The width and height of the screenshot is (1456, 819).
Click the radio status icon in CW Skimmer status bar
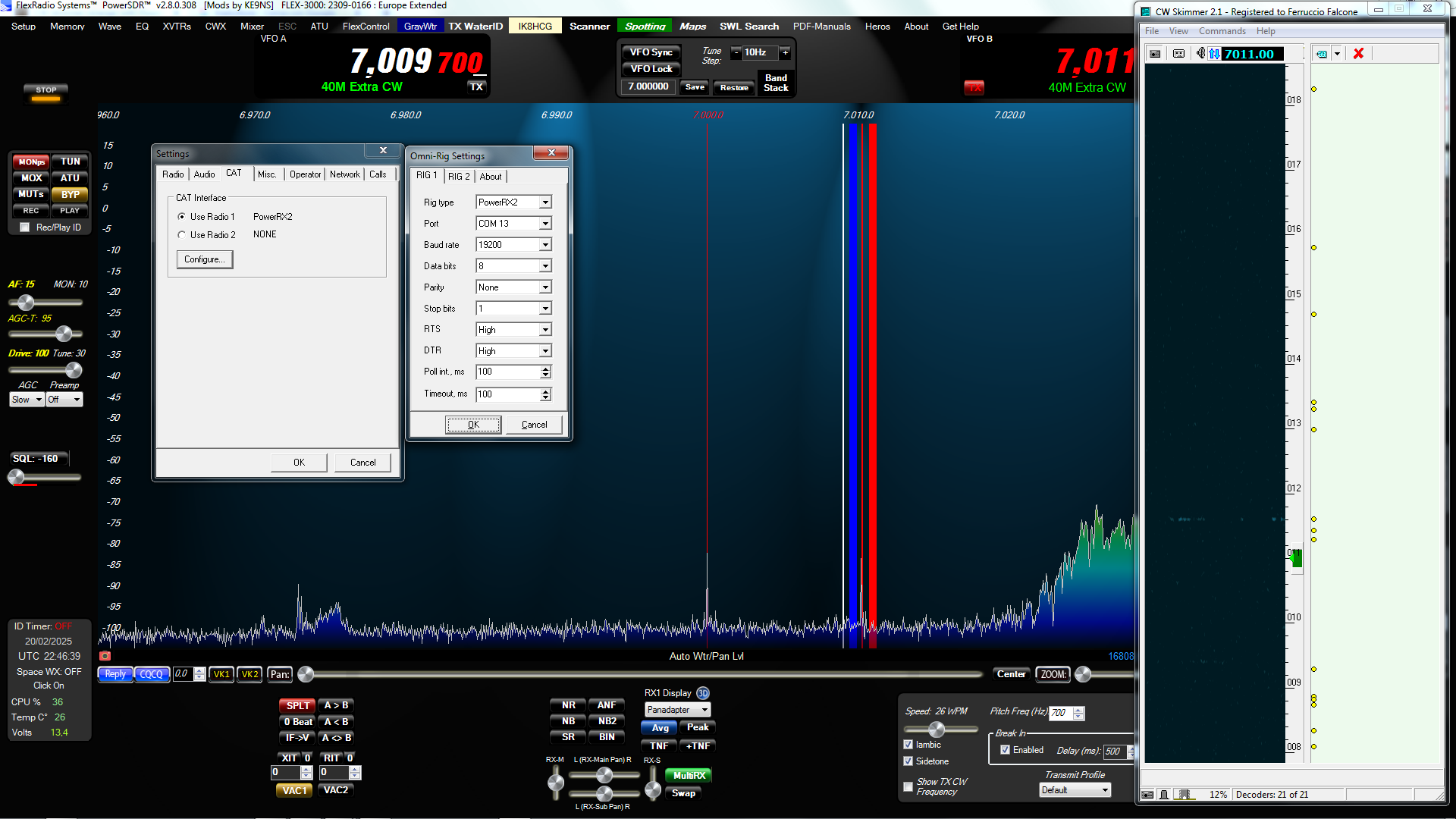pyautogui.click(x=1147, y=795)
